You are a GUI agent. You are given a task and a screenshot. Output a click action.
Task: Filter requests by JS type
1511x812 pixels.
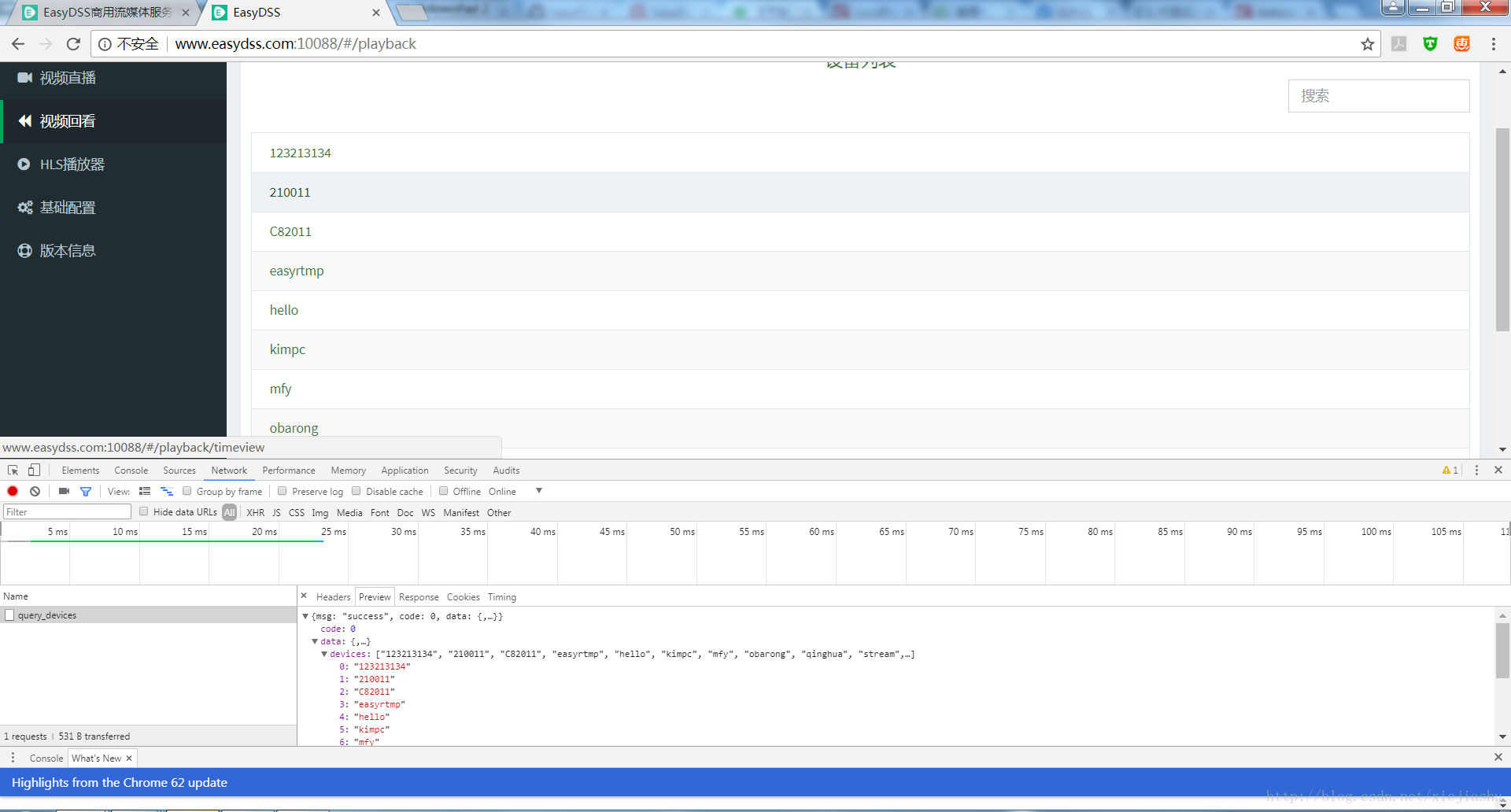click(276, 512)
